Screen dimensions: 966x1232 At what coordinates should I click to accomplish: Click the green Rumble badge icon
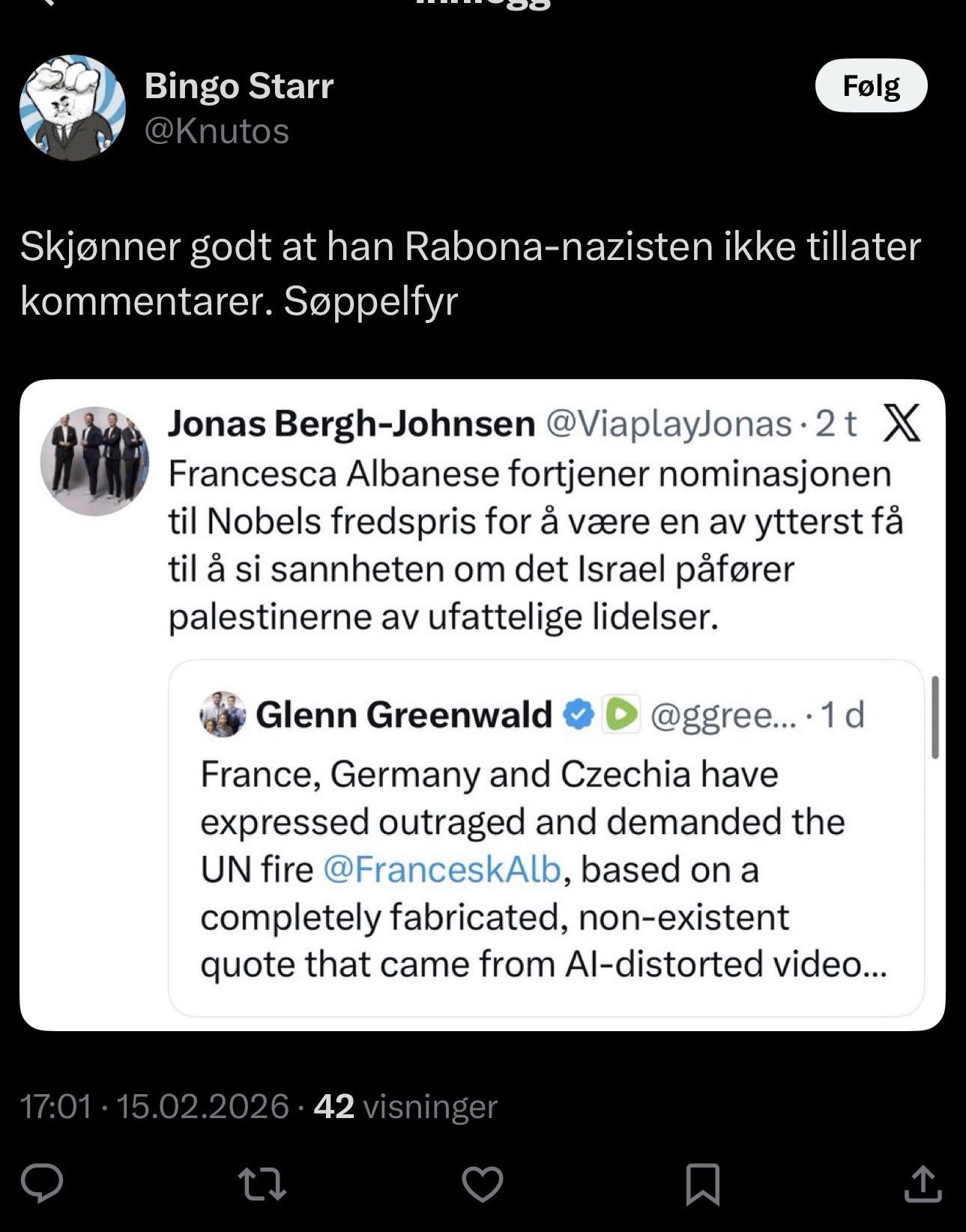[621, 714]
